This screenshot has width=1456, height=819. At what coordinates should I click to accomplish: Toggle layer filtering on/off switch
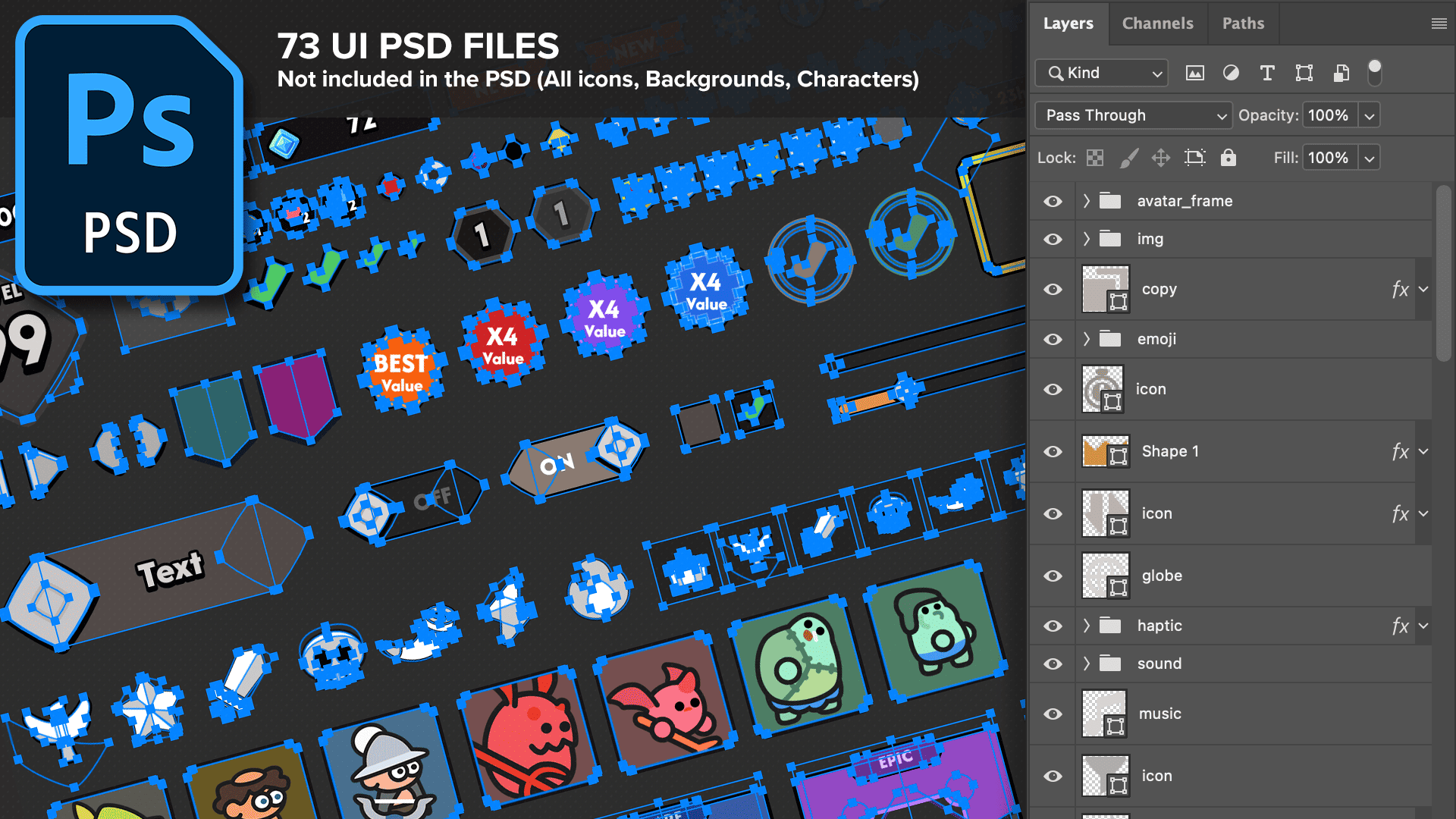click(x=1374, y=73)
